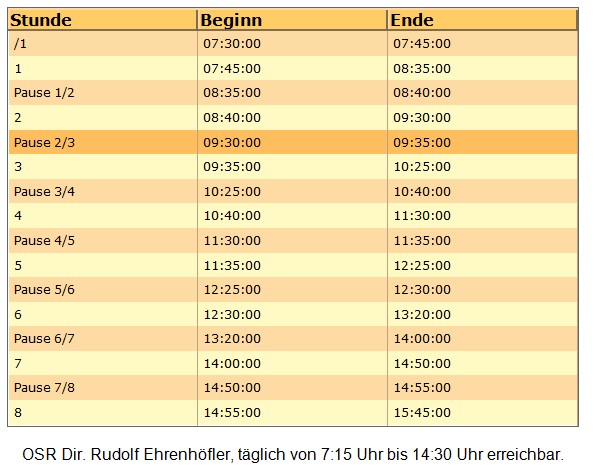Click begin time 14:00:00 of lesson 7
The width and height of the screenshot is (597, 471).
click(232, 364)
